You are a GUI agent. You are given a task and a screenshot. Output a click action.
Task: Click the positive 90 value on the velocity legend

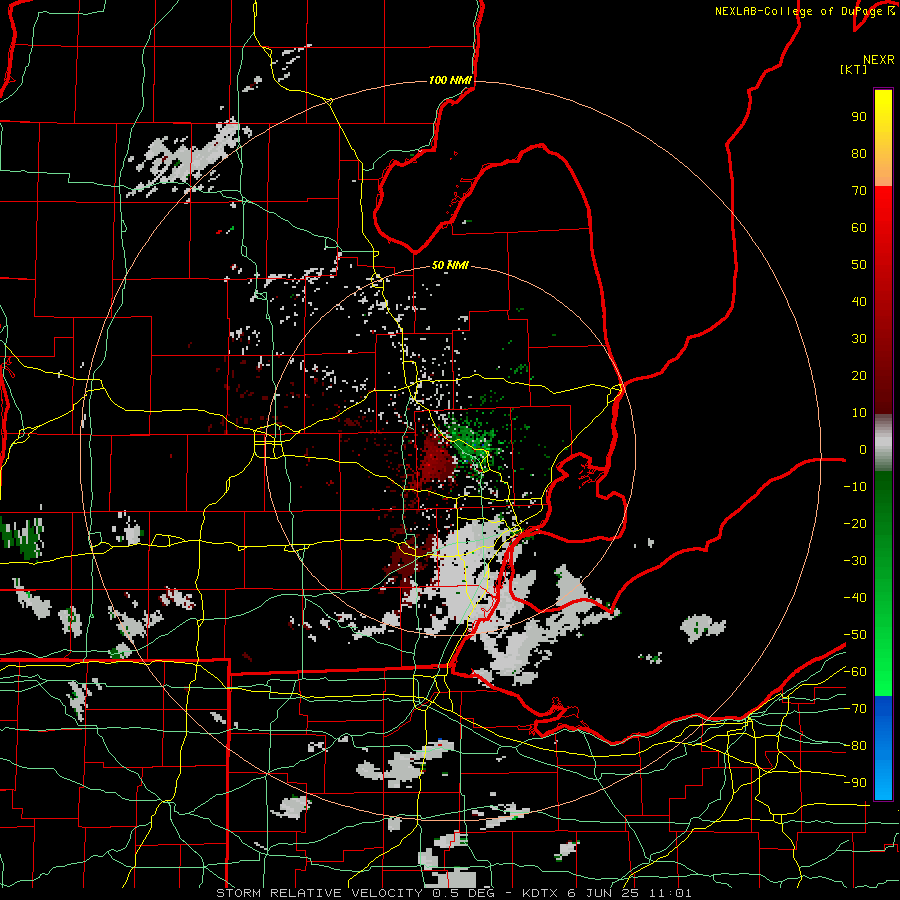tap(859, 117)
